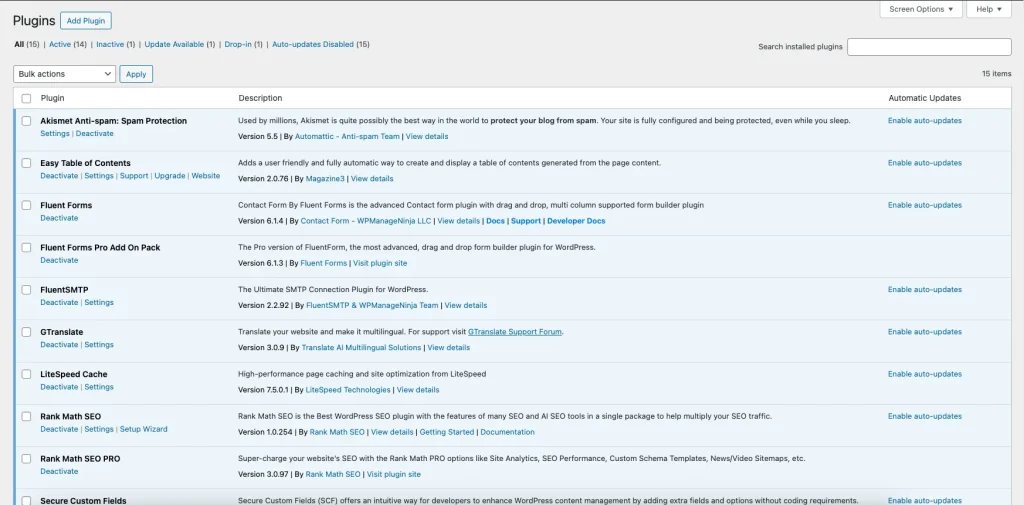Deactivate the GTranslate plugin
The image size is (1024, 505).
tap(59, 344)
